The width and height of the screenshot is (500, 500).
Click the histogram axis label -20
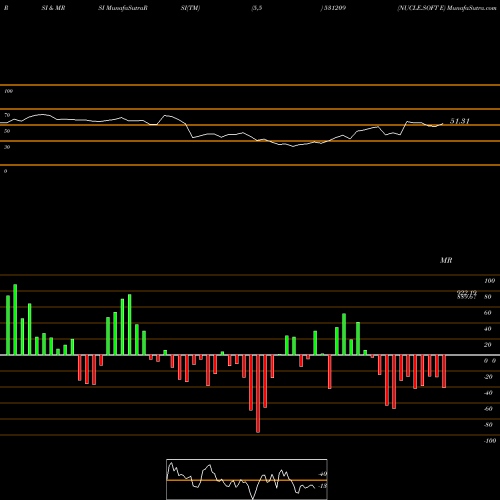pos(488,377)
